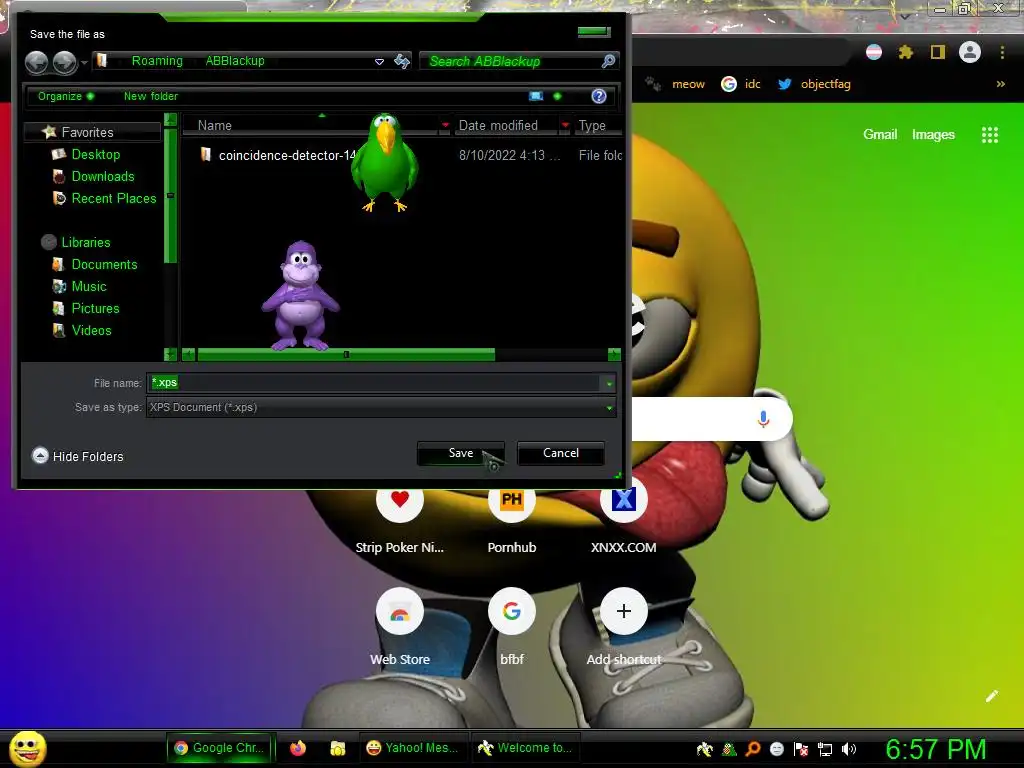Click the purple Bonzi gorilla character
Screen dimensions: 1024x768
pyautogui.click(x=300, y=296)
